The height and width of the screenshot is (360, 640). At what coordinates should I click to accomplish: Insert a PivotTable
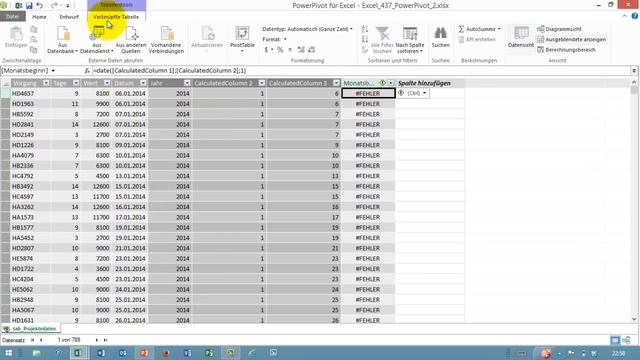coord(242,40)
